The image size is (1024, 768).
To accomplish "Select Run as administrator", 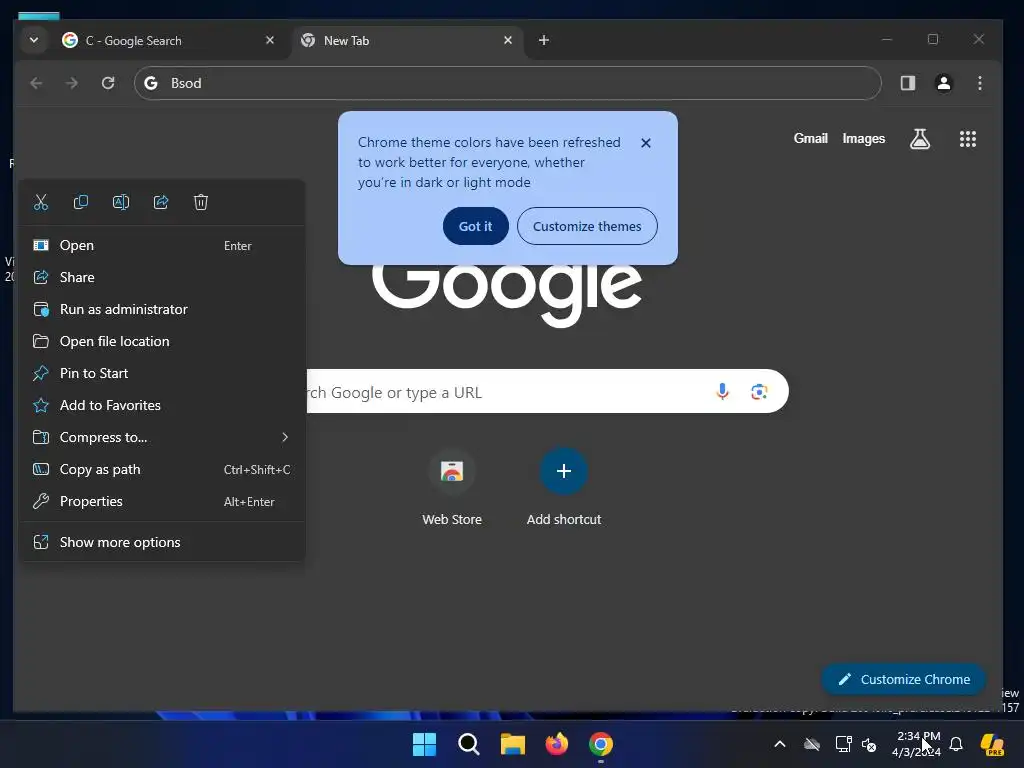I will point(163,310).
